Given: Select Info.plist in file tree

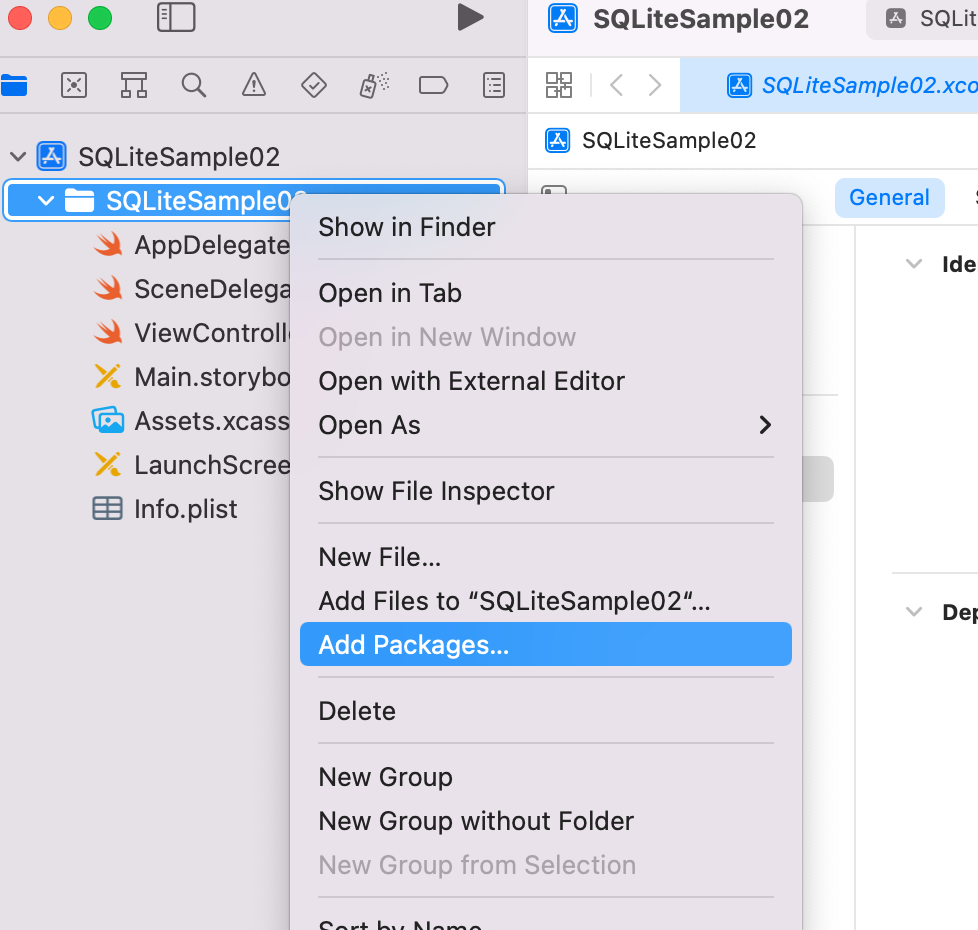Looking at the screenshot, I should [186, 509].
